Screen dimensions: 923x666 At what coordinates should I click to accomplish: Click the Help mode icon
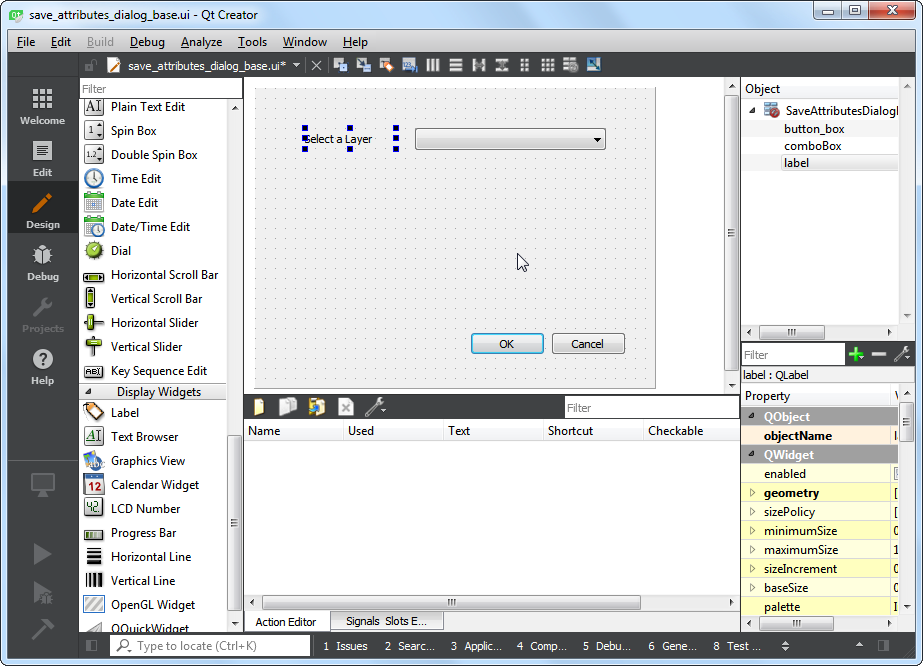(x=42, y=367)
